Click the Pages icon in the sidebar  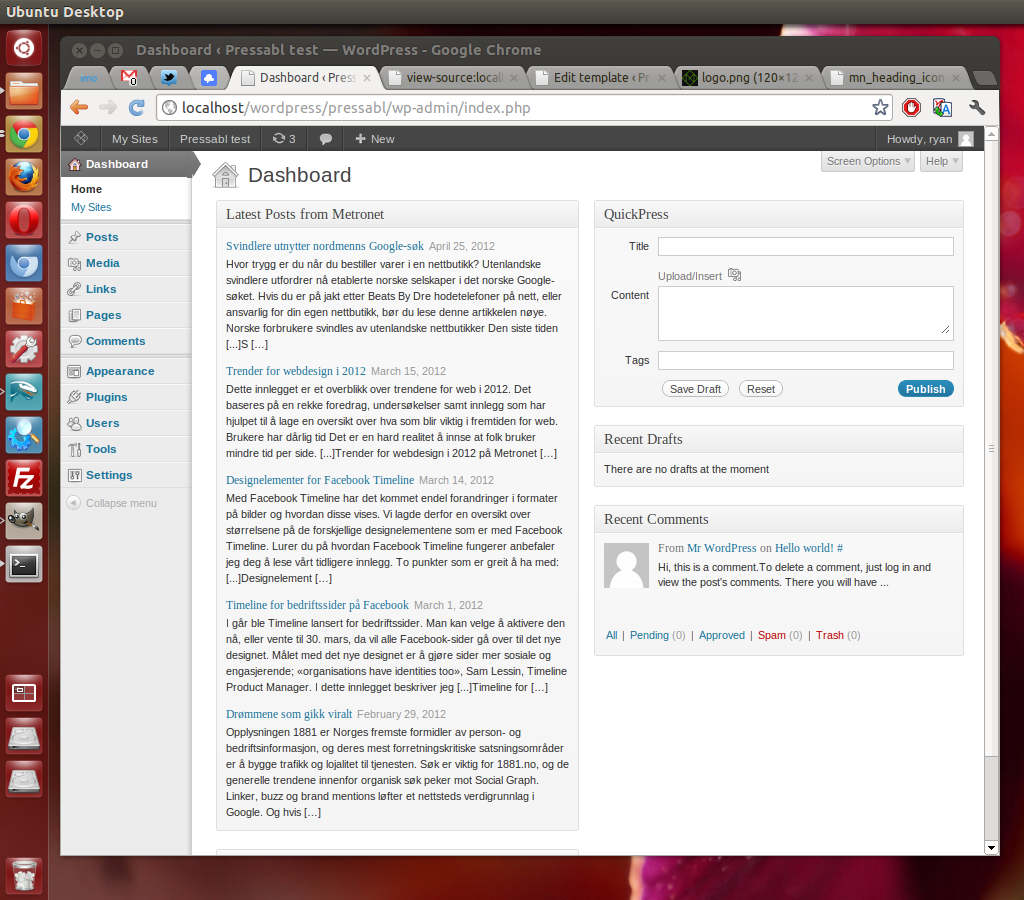(x=75, y=315)
